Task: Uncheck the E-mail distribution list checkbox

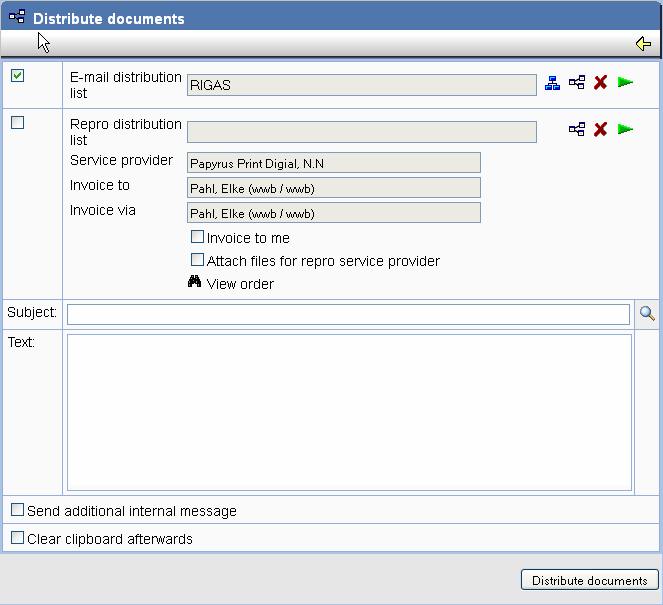Action: [18, 76]
